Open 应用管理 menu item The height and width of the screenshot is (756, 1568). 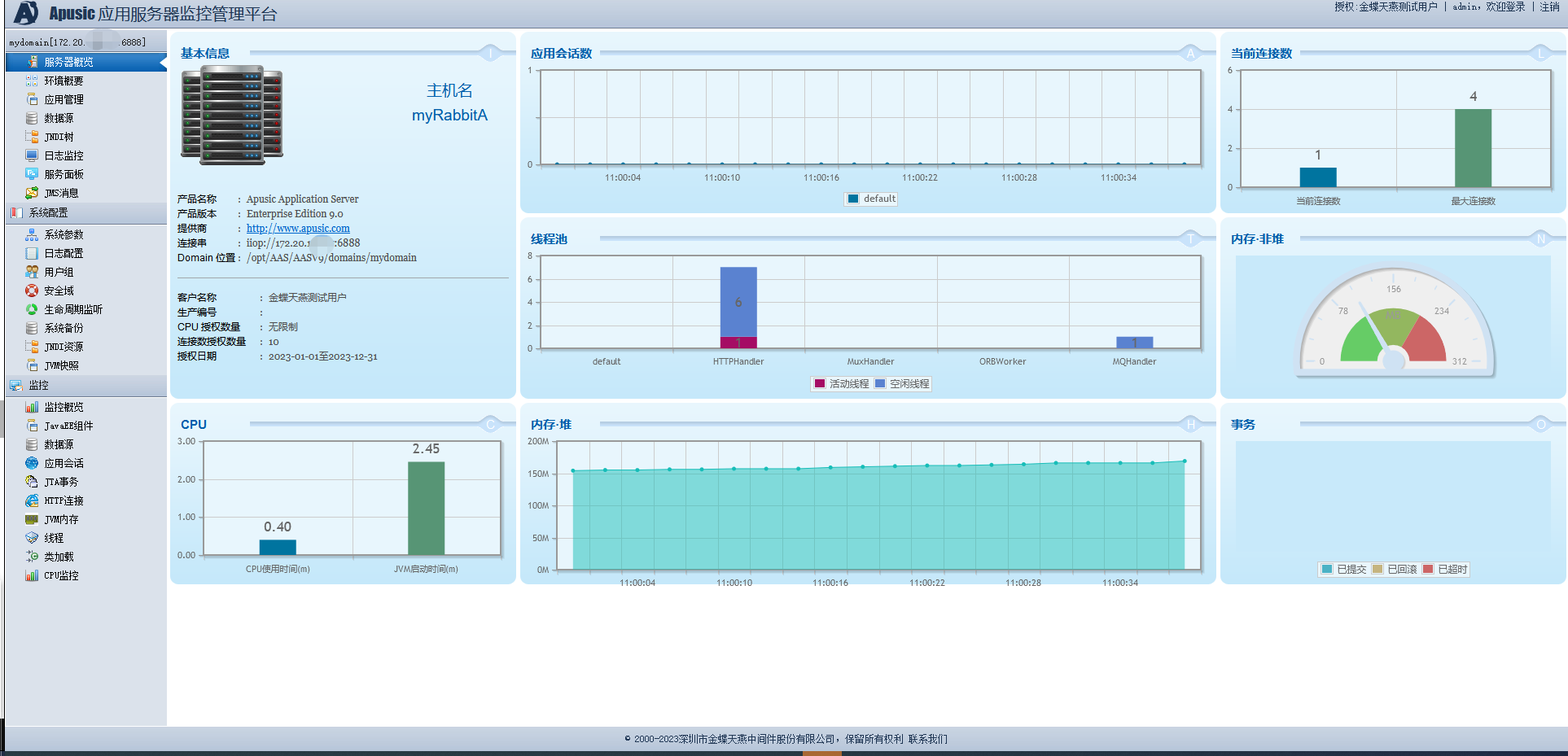point(64,99)
